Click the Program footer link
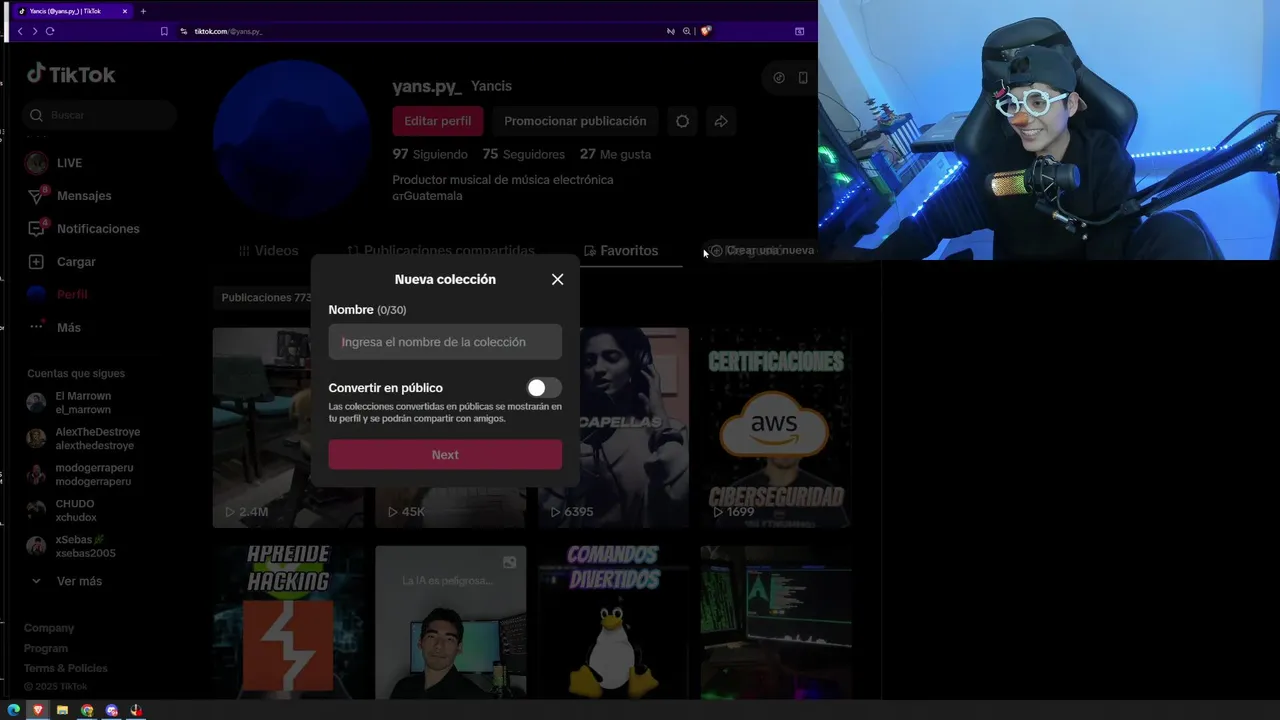The height and width of the screenshot is (720, 1280). click(x=46, y=648)
